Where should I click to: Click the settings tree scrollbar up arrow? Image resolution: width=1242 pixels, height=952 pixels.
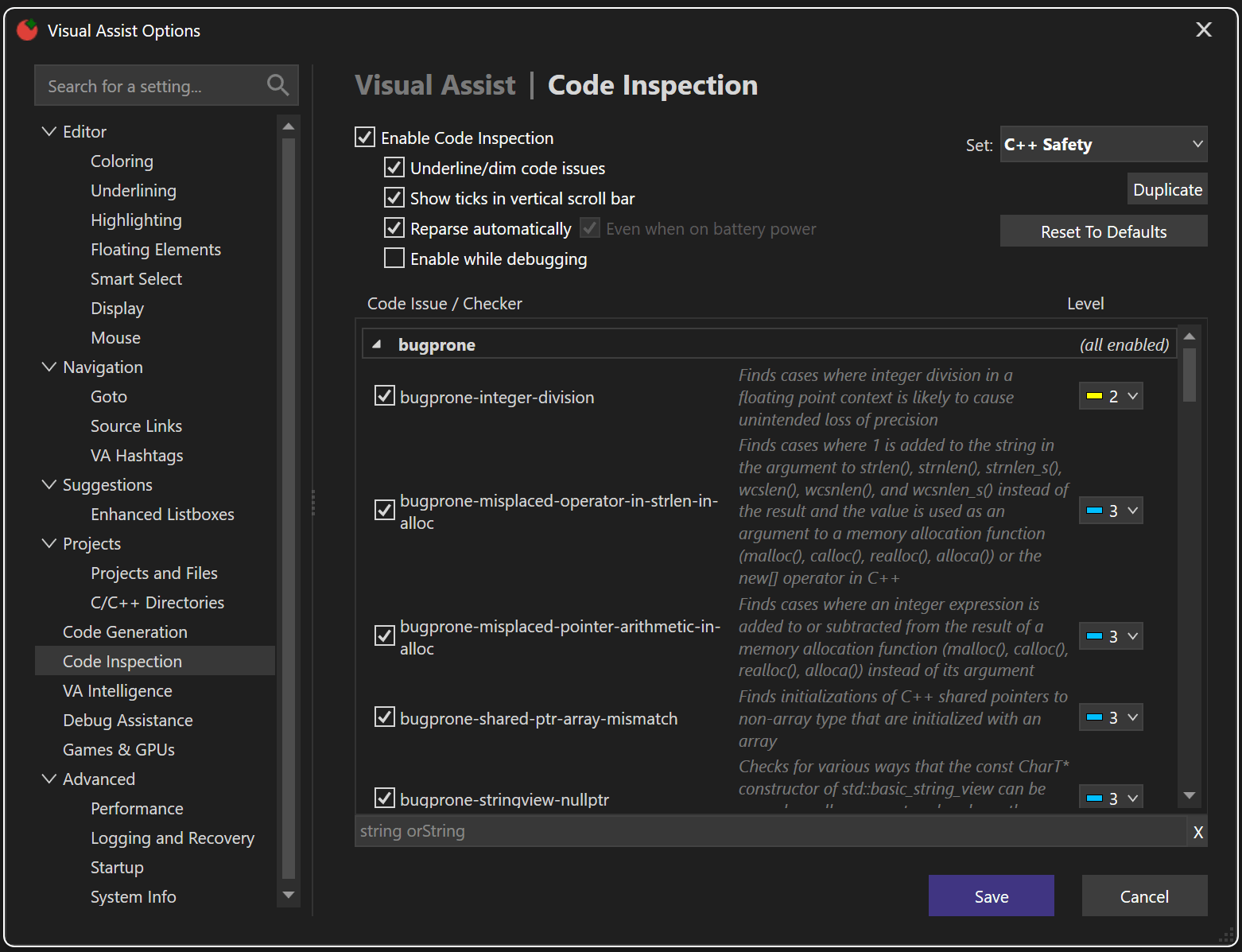[289, 127]
